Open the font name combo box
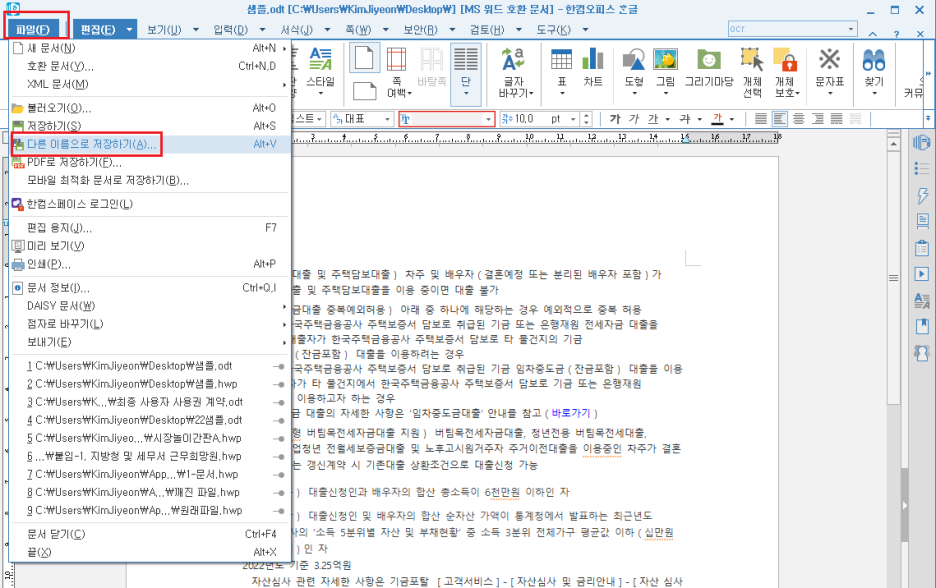Image resolution: width=936 pixels, height=588 pixels. (x=447, y=119)
